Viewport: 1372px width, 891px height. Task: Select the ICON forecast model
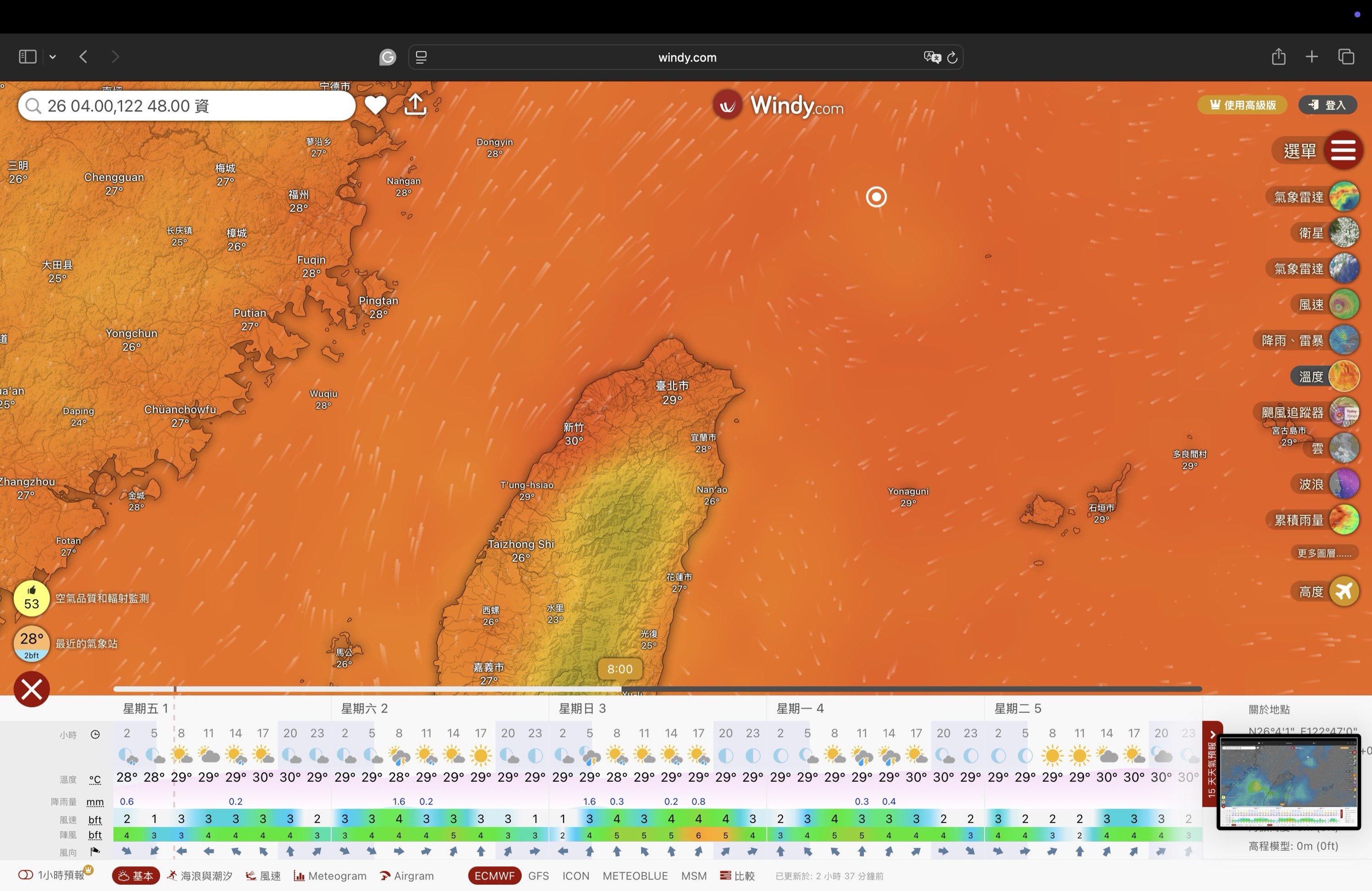[x=575, y=875]
